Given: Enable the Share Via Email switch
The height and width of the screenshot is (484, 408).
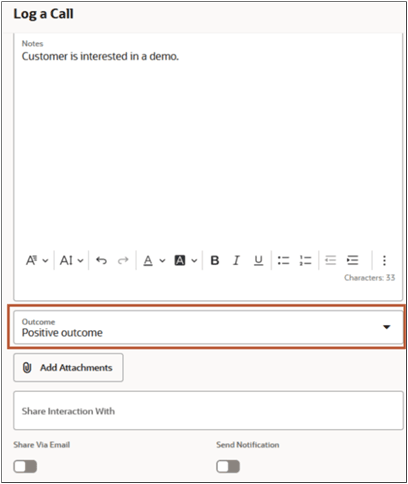Looking at the screenshot, I should pyautogui.click(x=25, y=466).
